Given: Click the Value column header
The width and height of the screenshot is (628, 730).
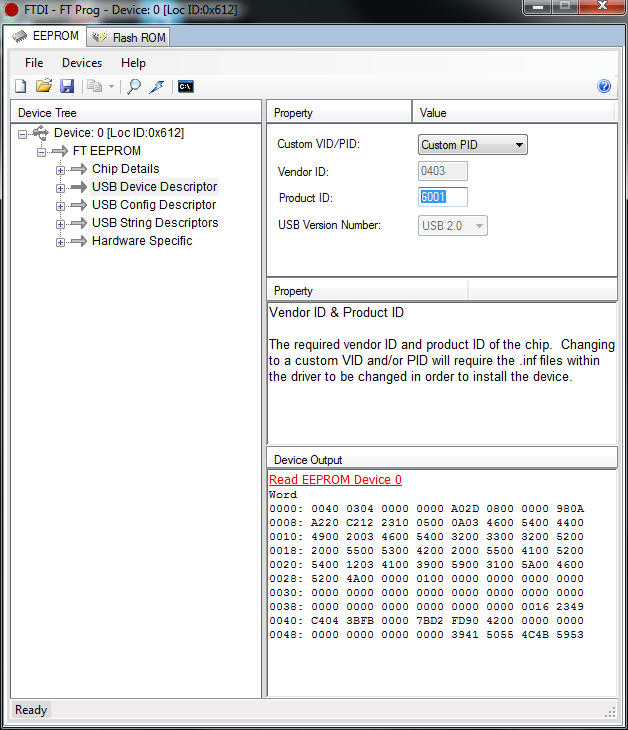Looking at the screenshot, I should (x=513, y=112).
